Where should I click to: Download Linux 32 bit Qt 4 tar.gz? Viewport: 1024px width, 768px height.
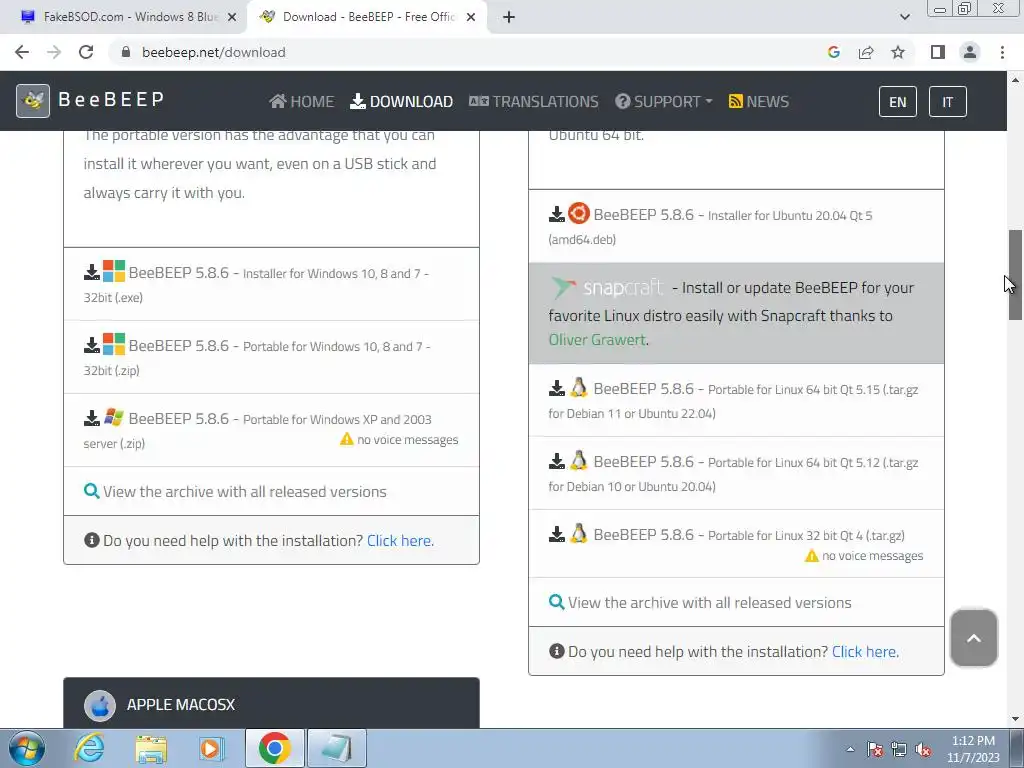coord(736,544)
